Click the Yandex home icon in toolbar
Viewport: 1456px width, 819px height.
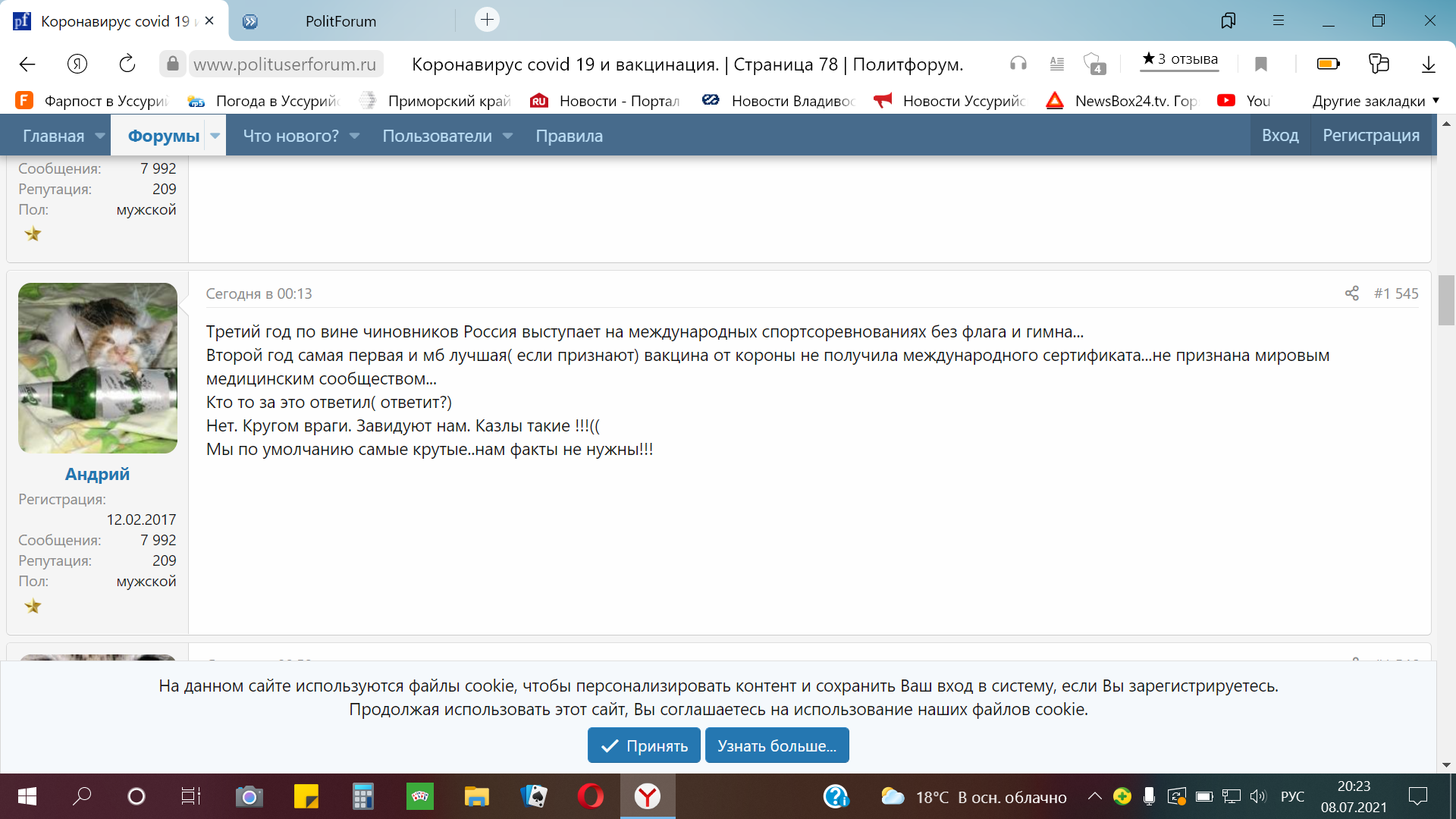tap(77, 64)
